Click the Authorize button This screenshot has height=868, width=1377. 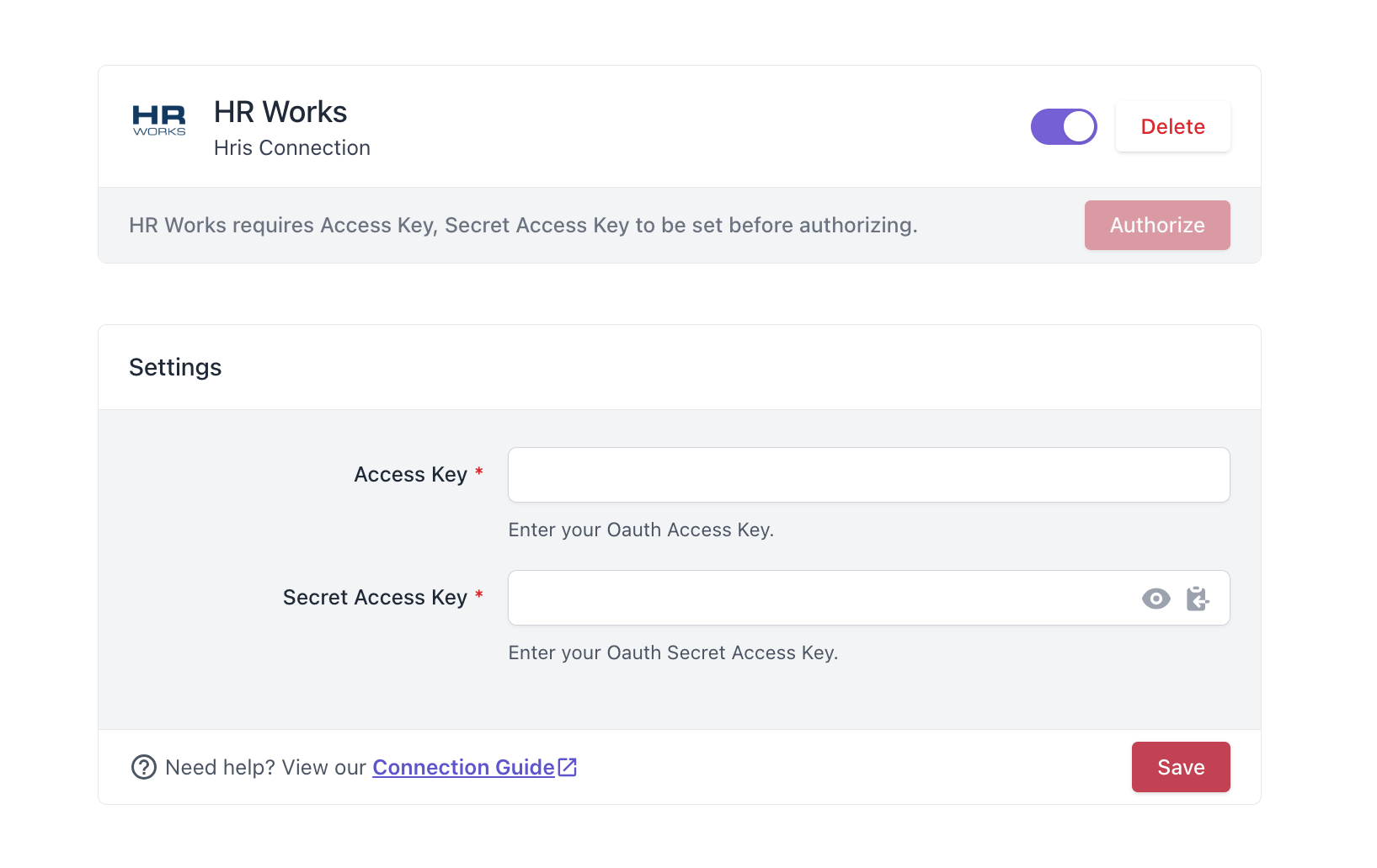1157,225
